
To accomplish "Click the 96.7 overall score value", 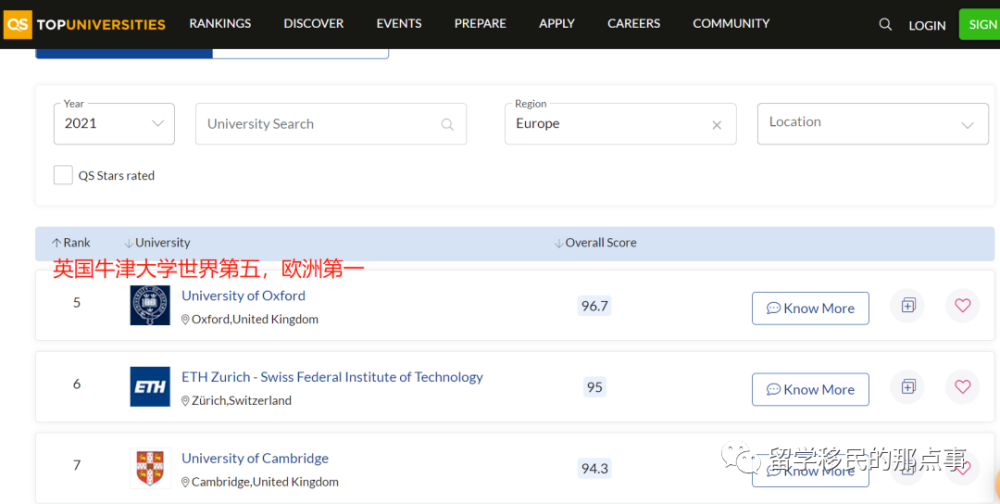I will click(594, 306).
